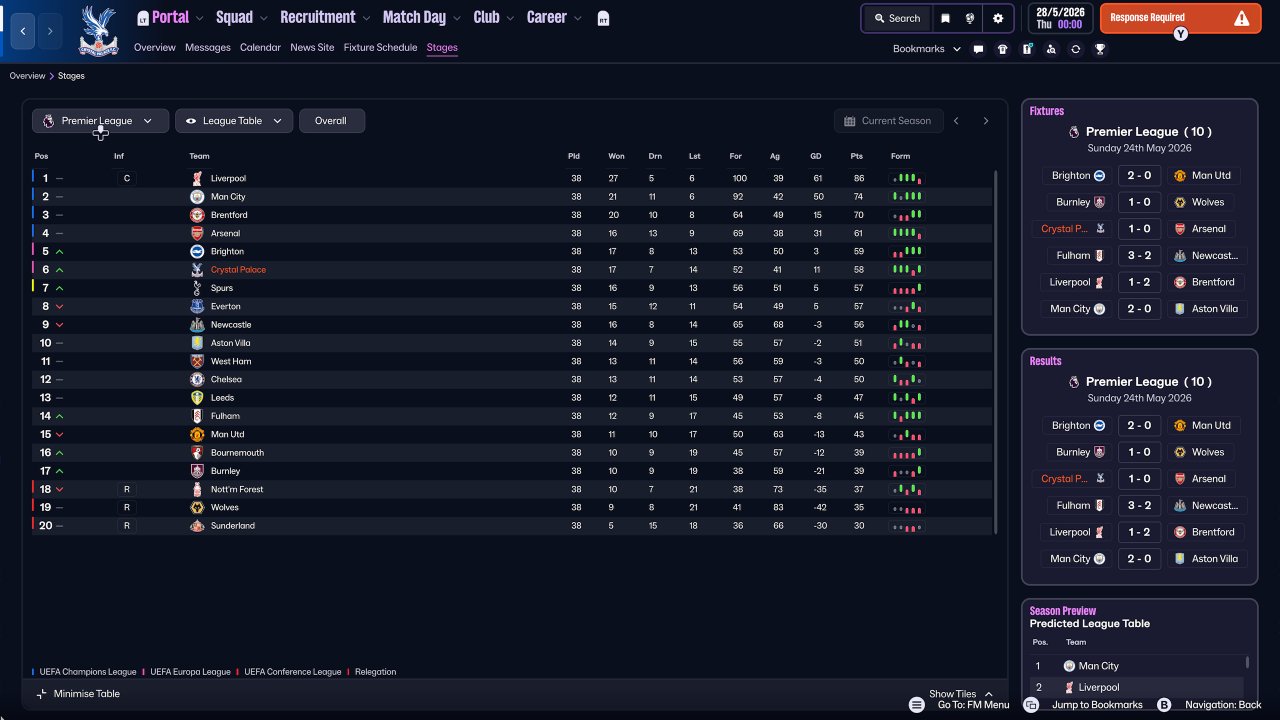Expand the Career menu chevron
The image size is (1280, 720).
(x=577, y=18)
